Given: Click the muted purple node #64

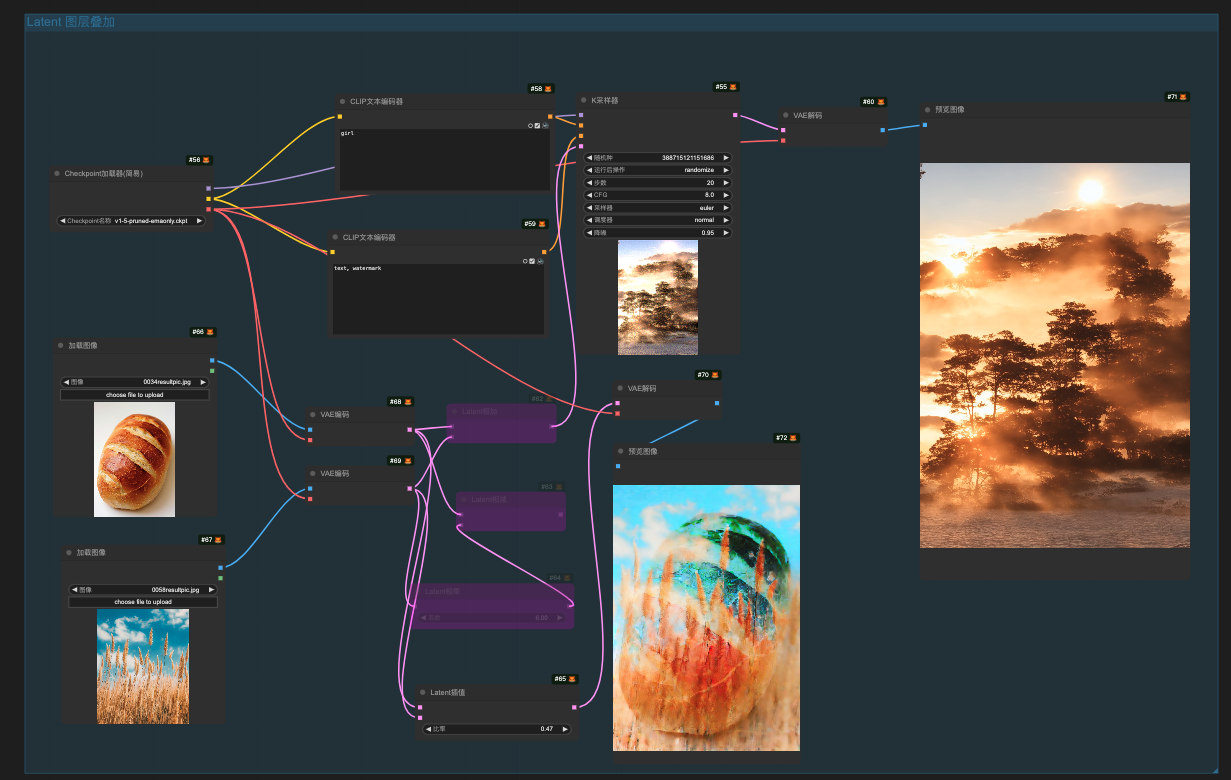Looking at the screenshot, I should click(494, 606).
